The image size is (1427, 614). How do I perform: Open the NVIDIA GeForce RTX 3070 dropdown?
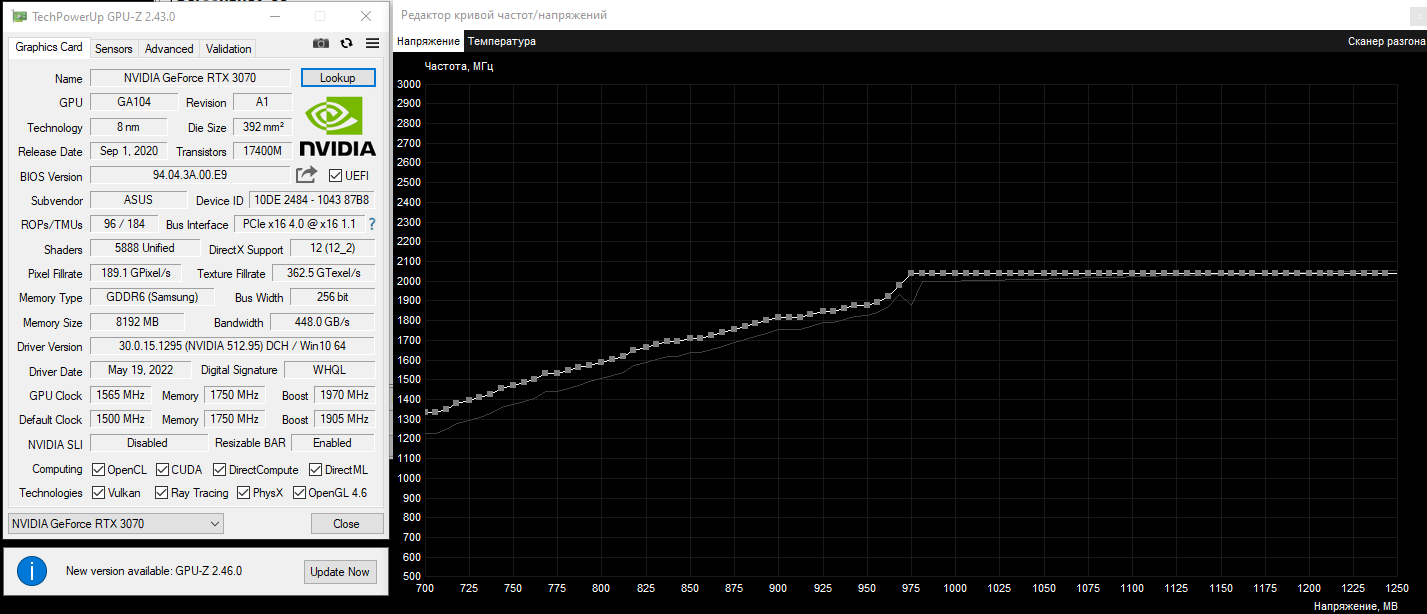click(x=116, y=523)
